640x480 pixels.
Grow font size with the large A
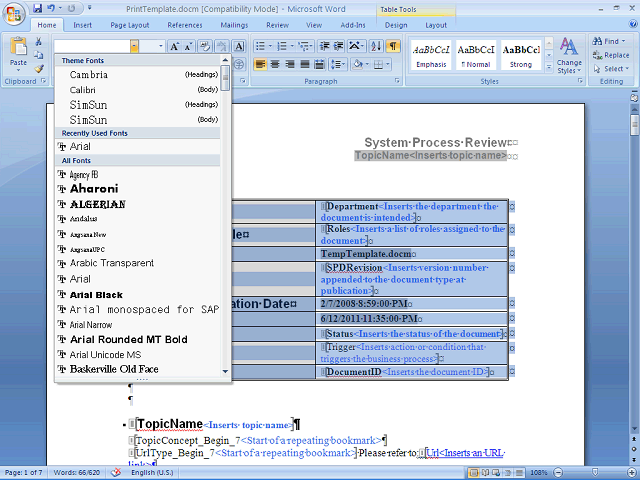pyautogui.click(x=174, y=46)
